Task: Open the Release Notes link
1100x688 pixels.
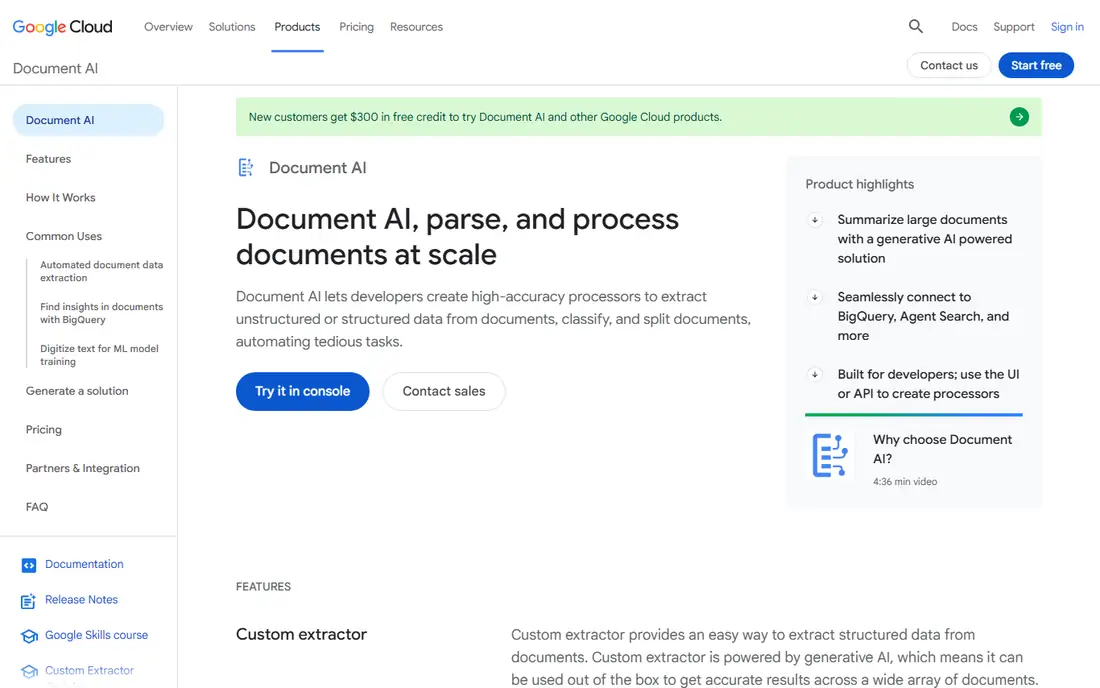Action: coord(81,600)
